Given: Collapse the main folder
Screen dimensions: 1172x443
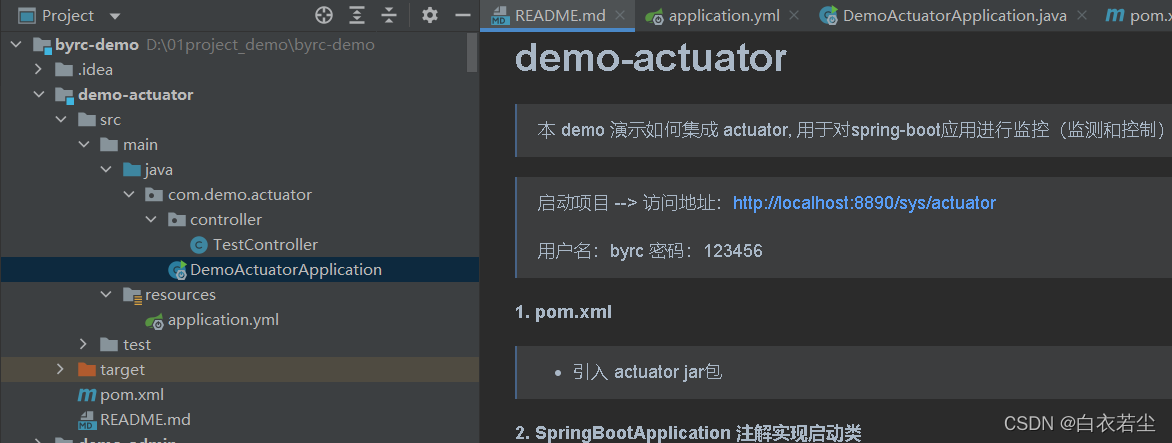Looking at the screenshot, I should click(83, 145).
